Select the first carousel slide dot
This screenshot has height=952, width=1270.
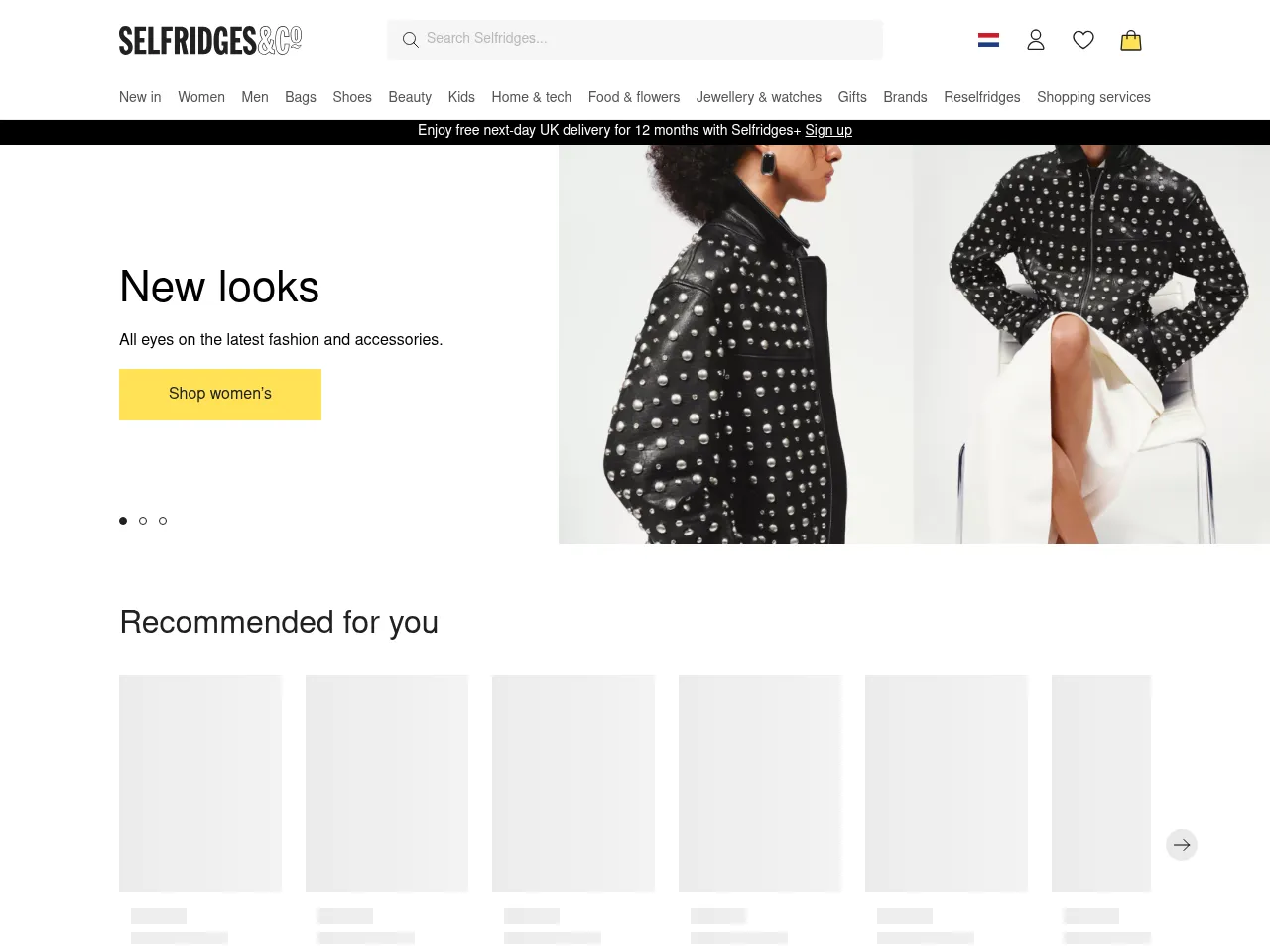click(x=123, y=521)
